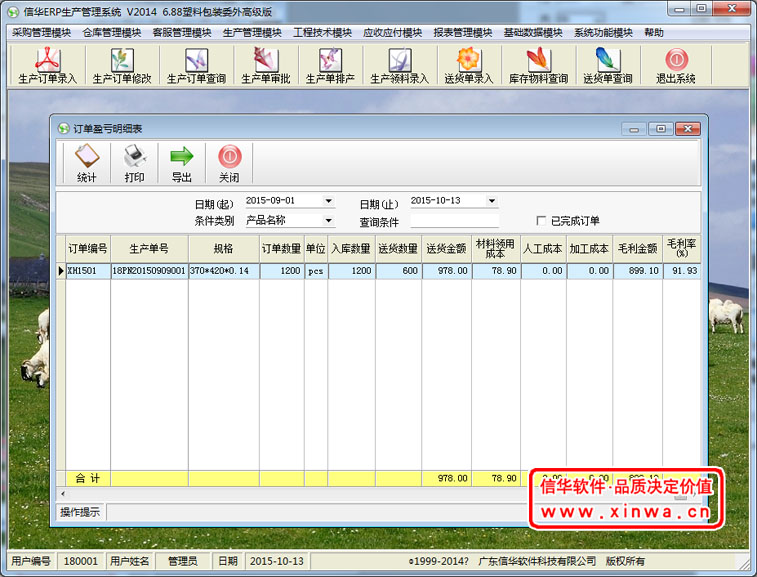Screen dimensions: 757x577
Task: Open 生产订单查询 toolbar icon
Action: pyautogui.click(x=196, y=65)
